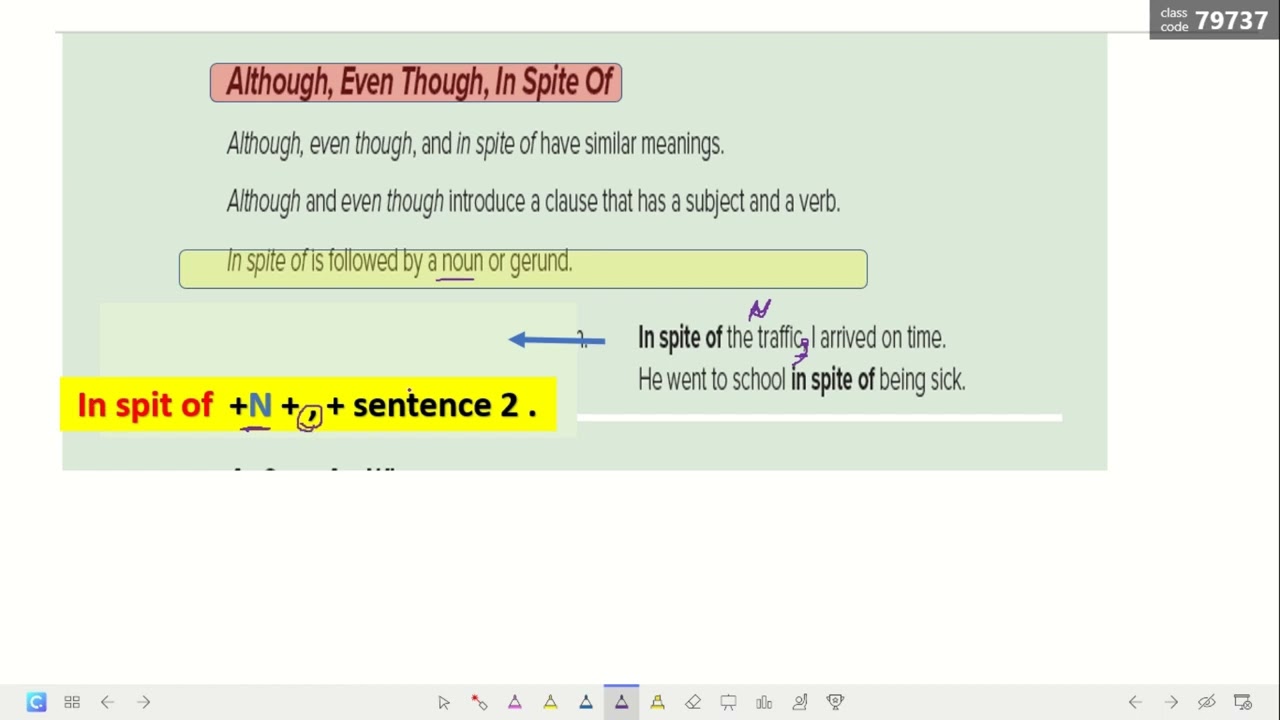Click 'Although and even though introduce a clause' line

(x=533, y=202)
